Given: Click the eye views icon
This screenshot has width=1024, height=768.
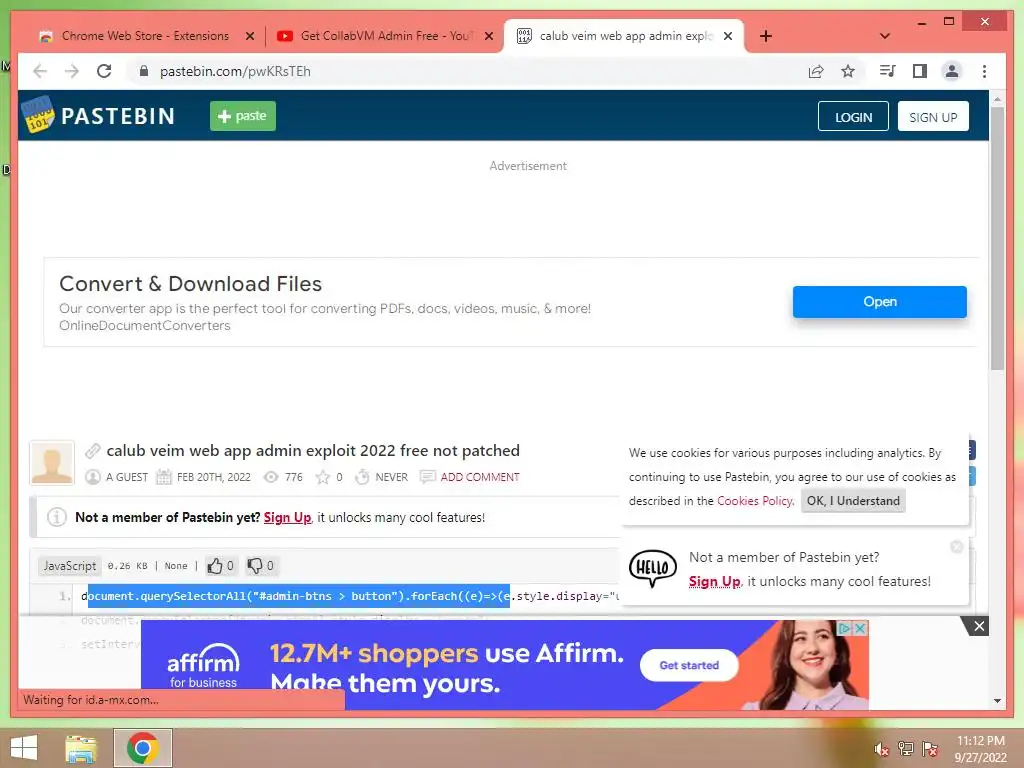Looking at the screenshot, I should (271, 477).
